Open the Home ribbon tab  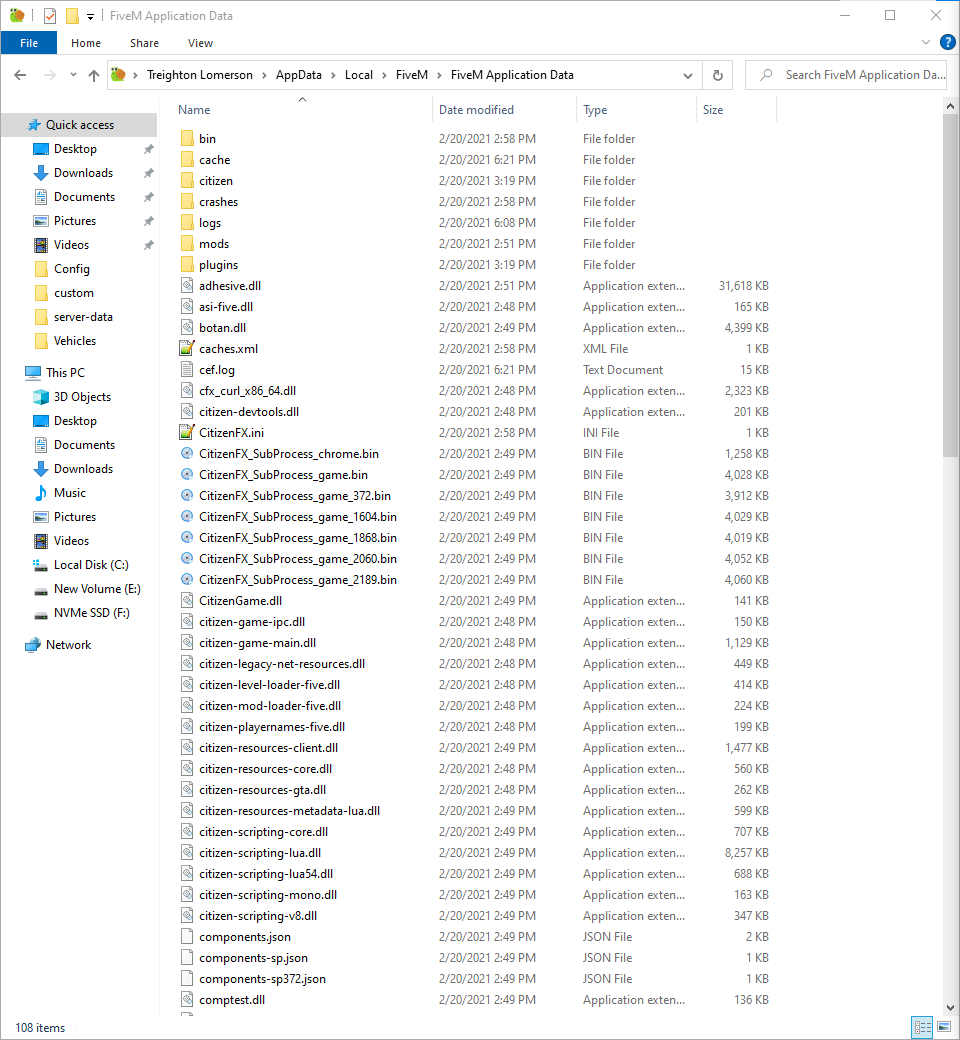[x=86, y=43]
